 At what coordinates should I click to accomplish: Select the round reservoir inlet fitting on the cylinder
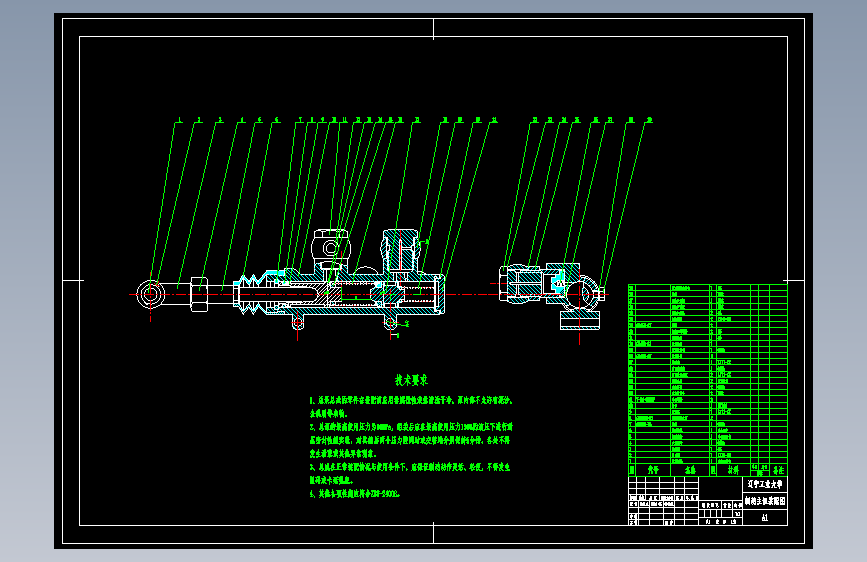[331, 247]
